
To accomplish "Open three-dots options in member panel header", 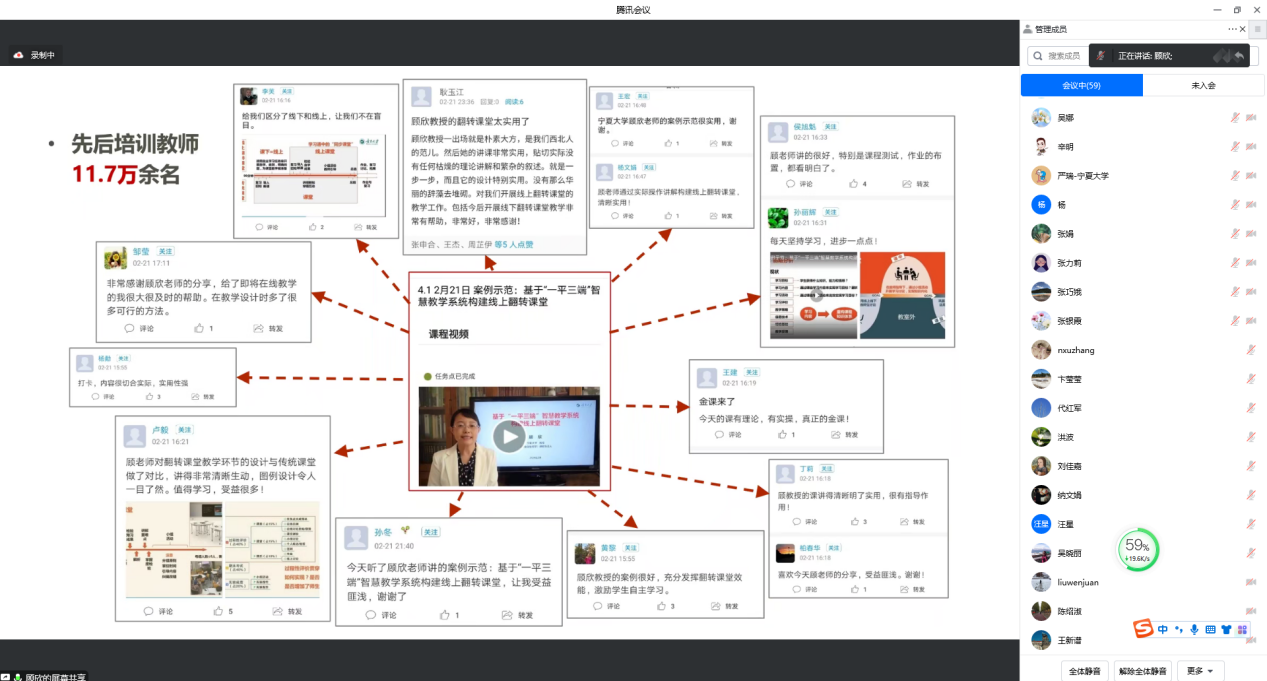I will click(1233, 29).
